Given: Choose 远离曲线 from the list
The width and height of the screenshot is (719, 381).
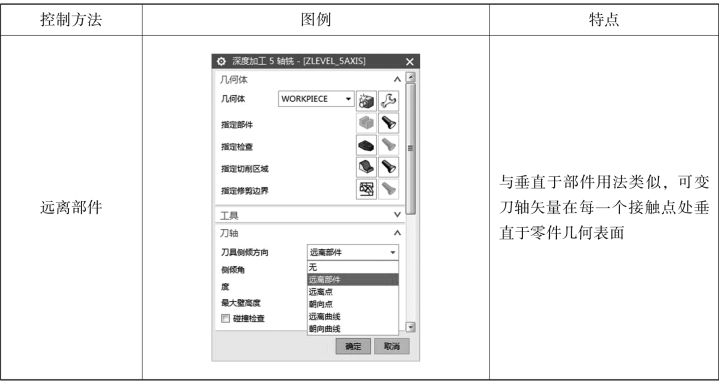Looking at the screenshot, I should (x=353, y=316).
